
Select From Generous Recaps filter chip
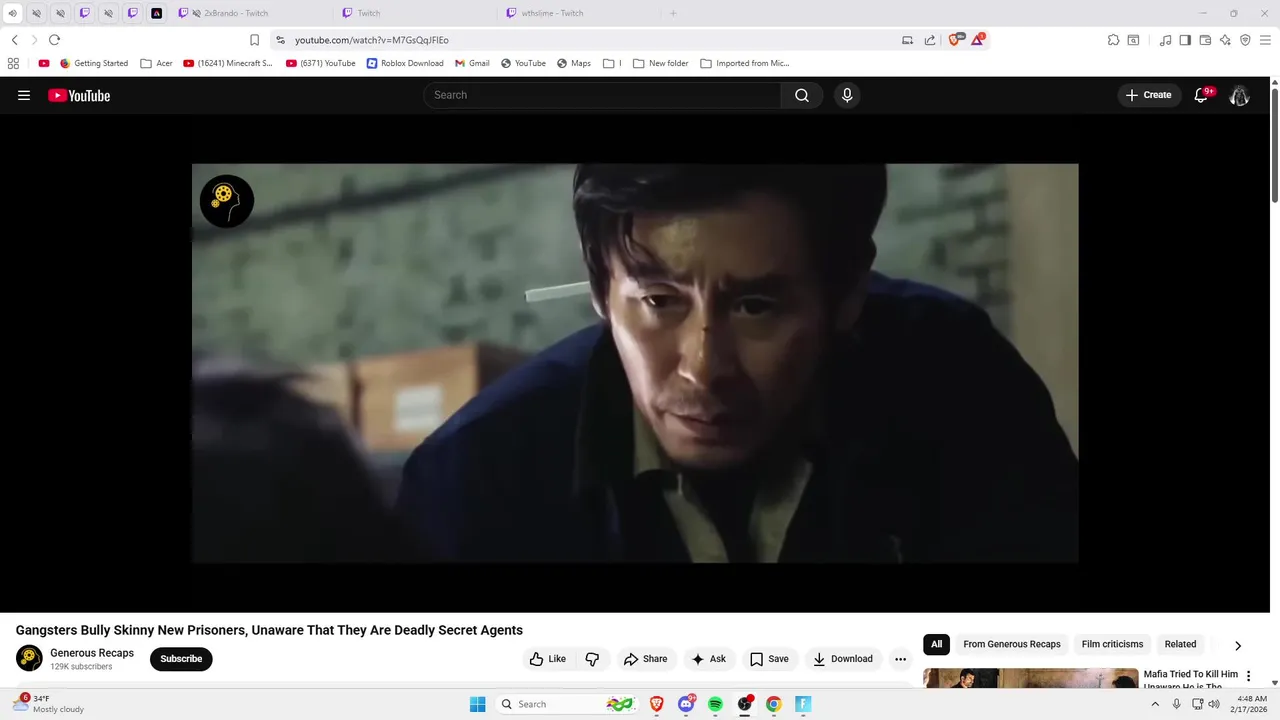[1012, 645]
